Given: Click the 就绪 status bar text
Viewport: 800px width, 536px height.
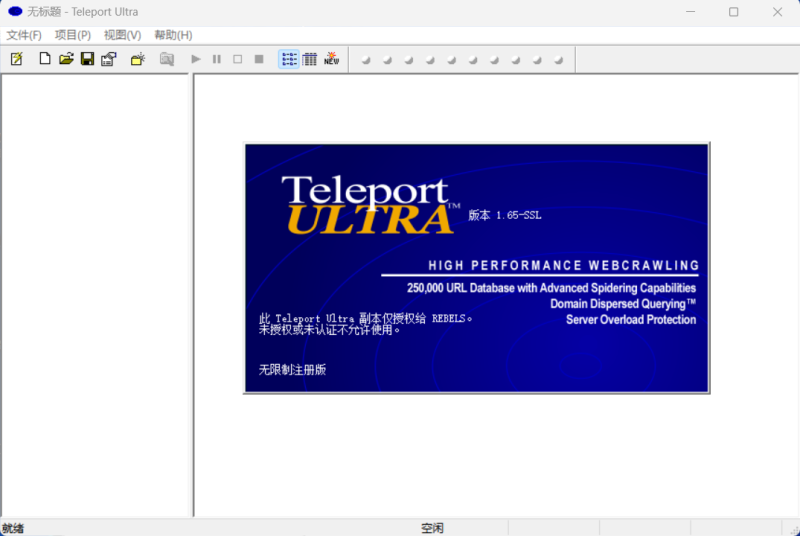Looking at the screenshot, I should (13, 528).
